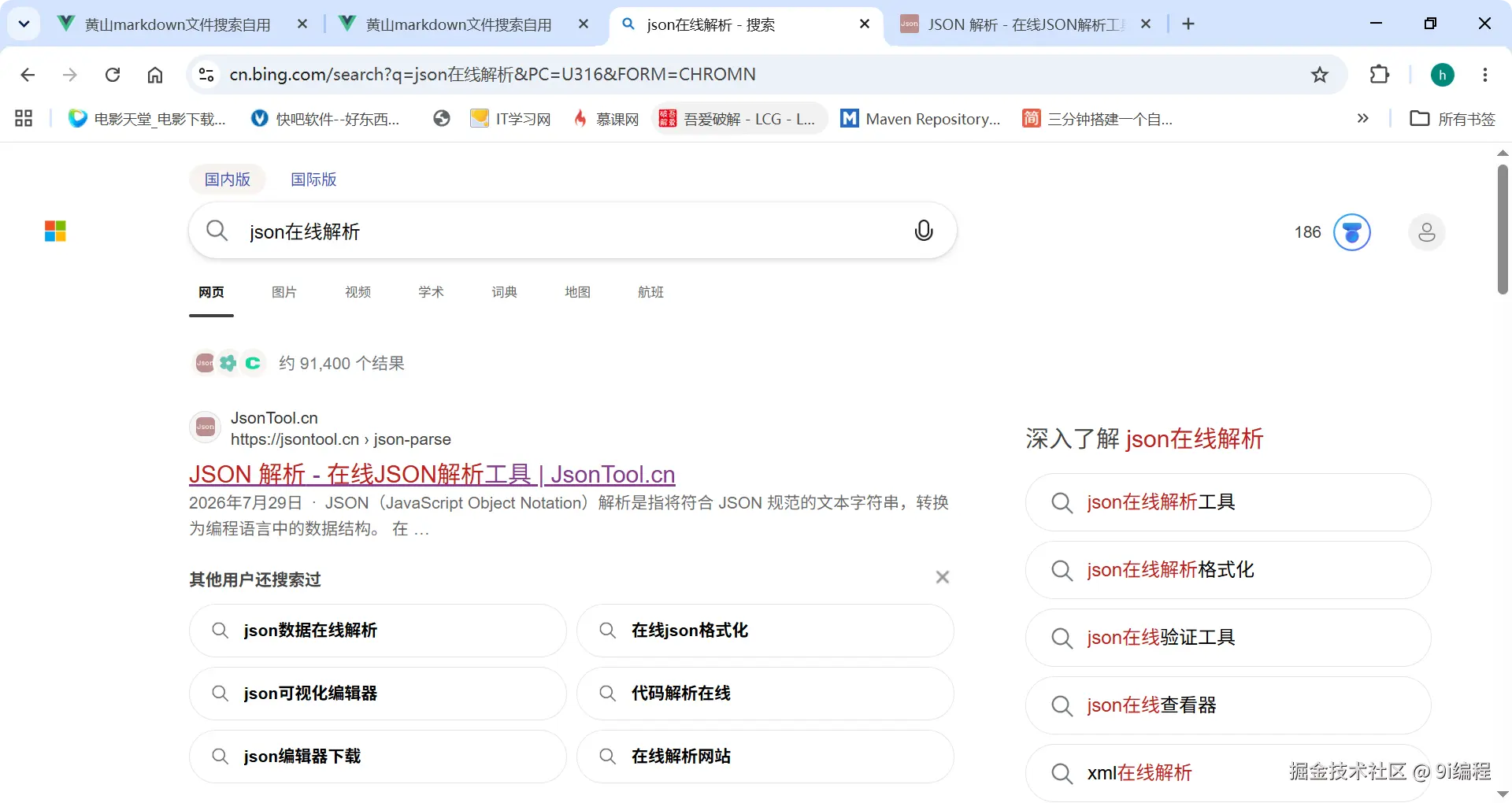Image resolution: width=1512 pixels, height=803 pixels.
Task: Select the 网页 results tab
Action: [x=211, y=293]
